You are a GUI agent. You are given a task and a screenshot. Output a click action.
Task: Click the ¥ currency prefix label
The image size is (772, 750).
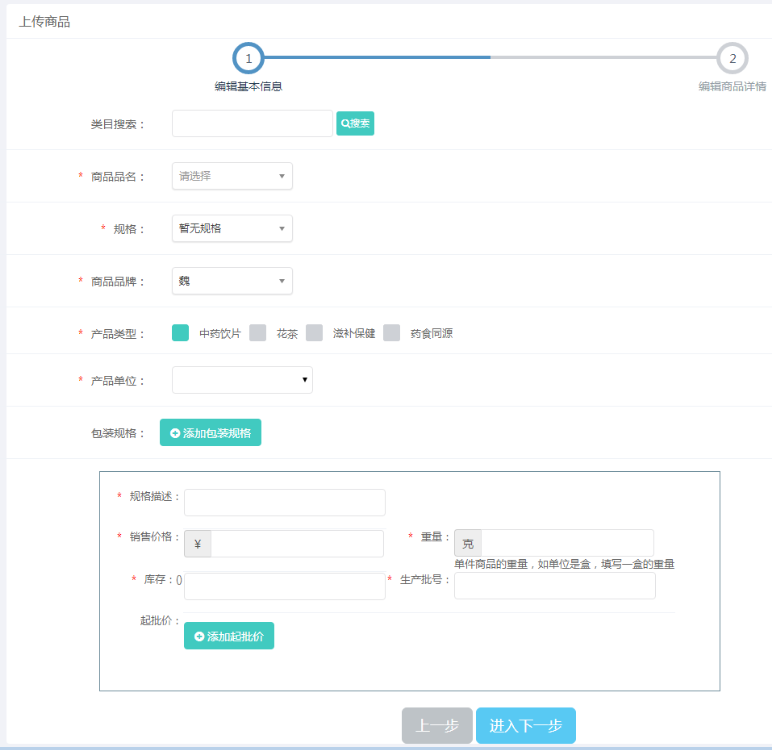tap(197, 544)
